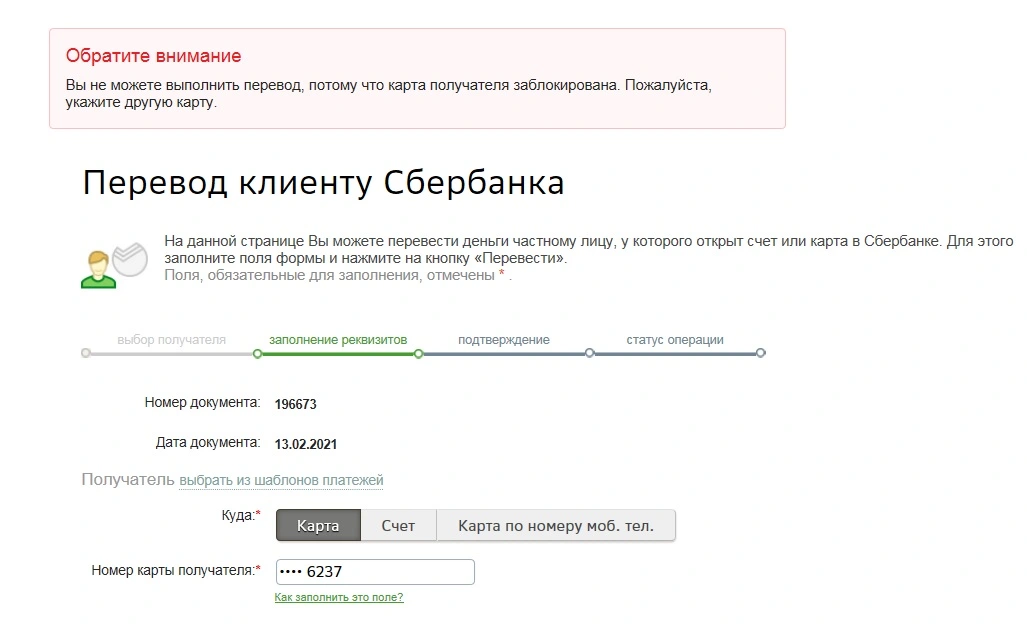1027x630 pixels.
Task: Click the Номер документа label
Action: pyautogui.click(x=202, y=402)
